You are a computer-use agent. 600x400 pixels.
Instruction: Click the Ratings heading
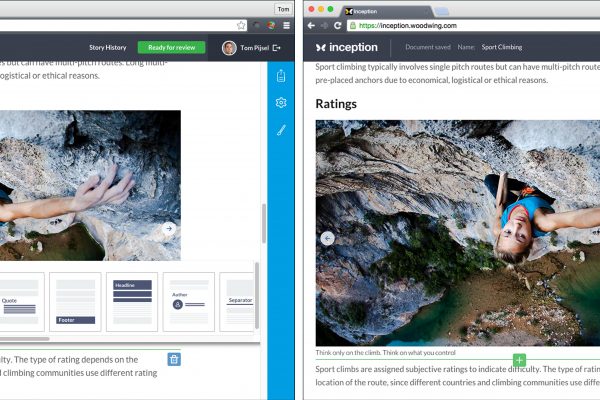click(x=336, y=104)
